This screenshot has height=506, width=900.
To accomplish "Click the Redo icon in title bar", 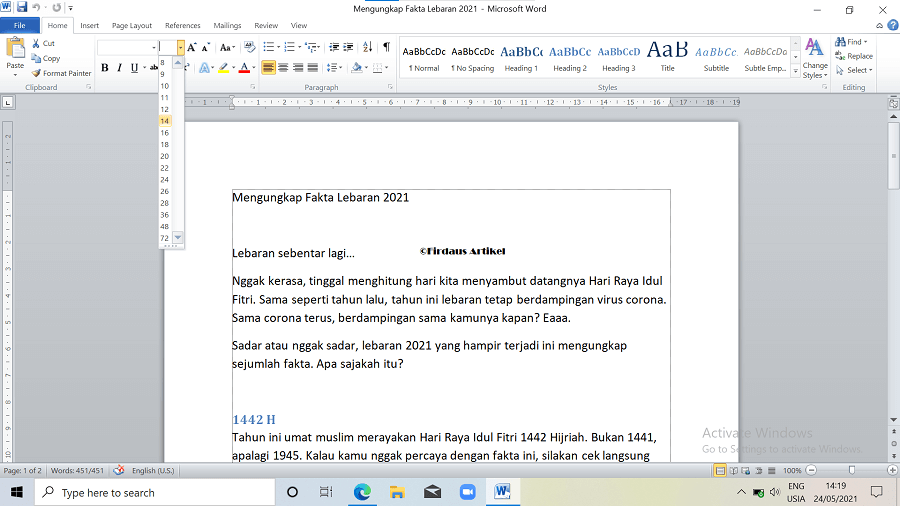I will pos(56,7).
